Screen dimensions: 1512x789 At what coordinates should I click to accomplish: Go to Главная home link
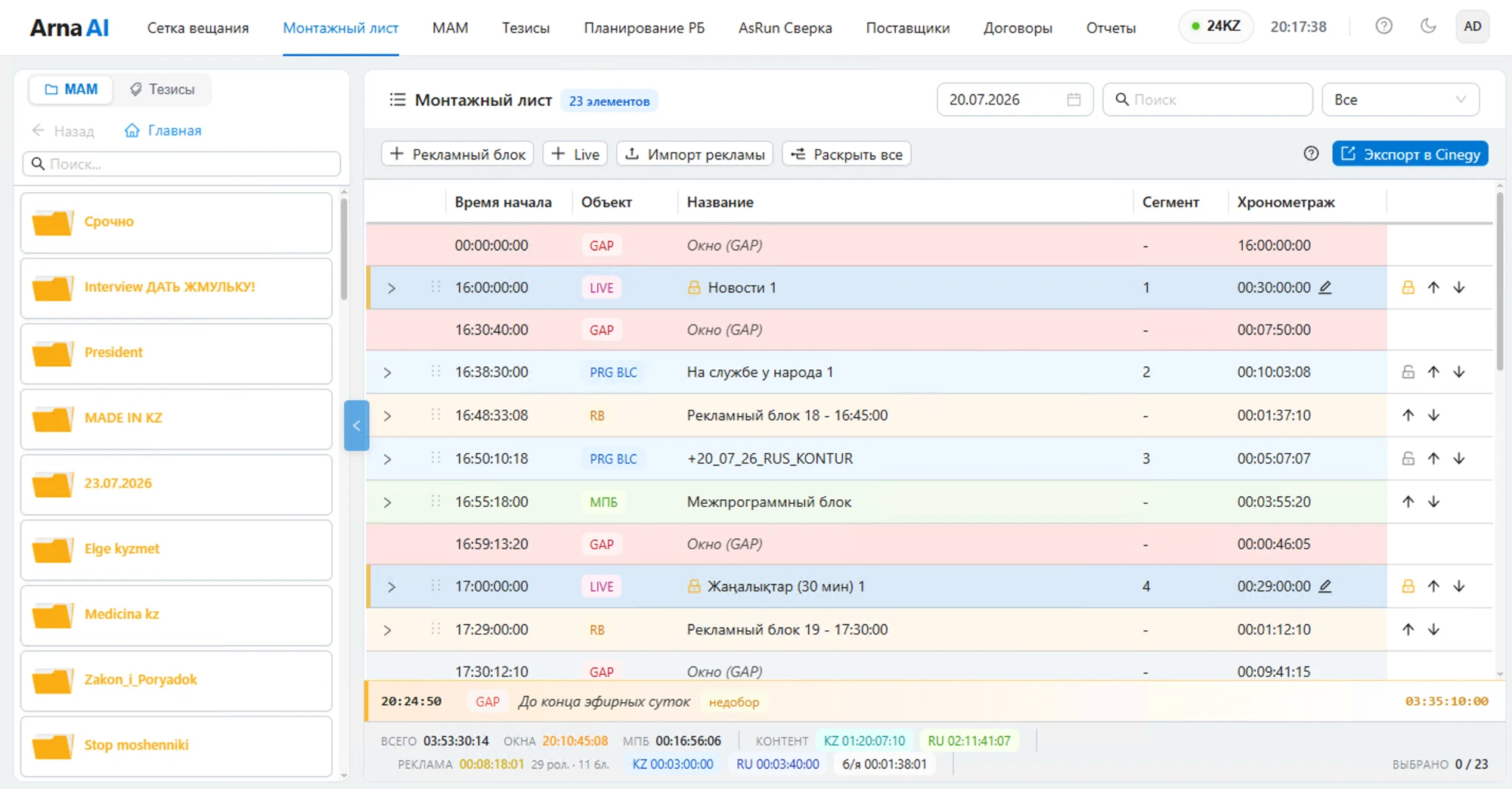pos(163,130)
